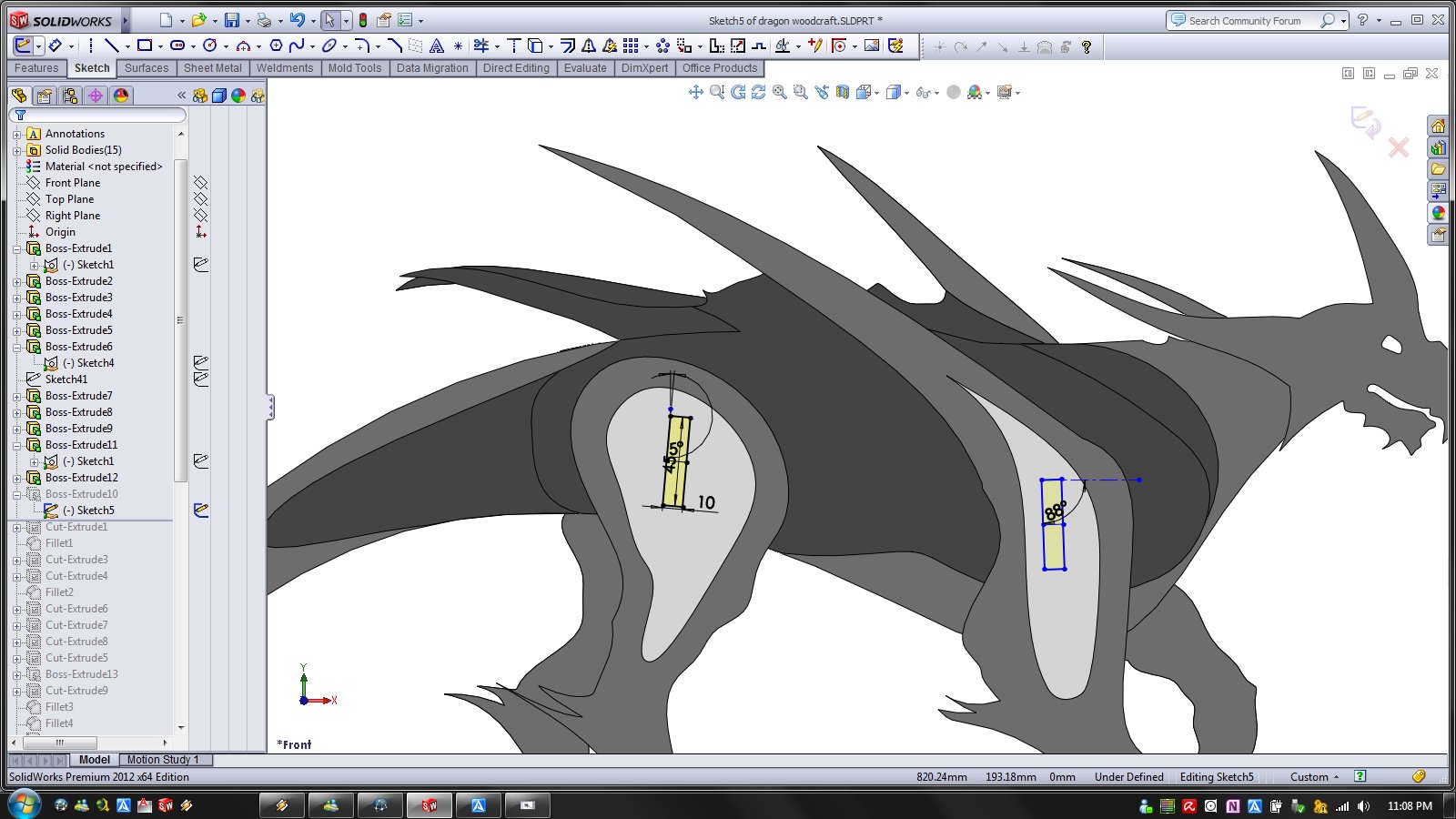Click the Rebuild traffic light icon
The width and height of the screenshot is (1456, 819).
coord(363,20)
